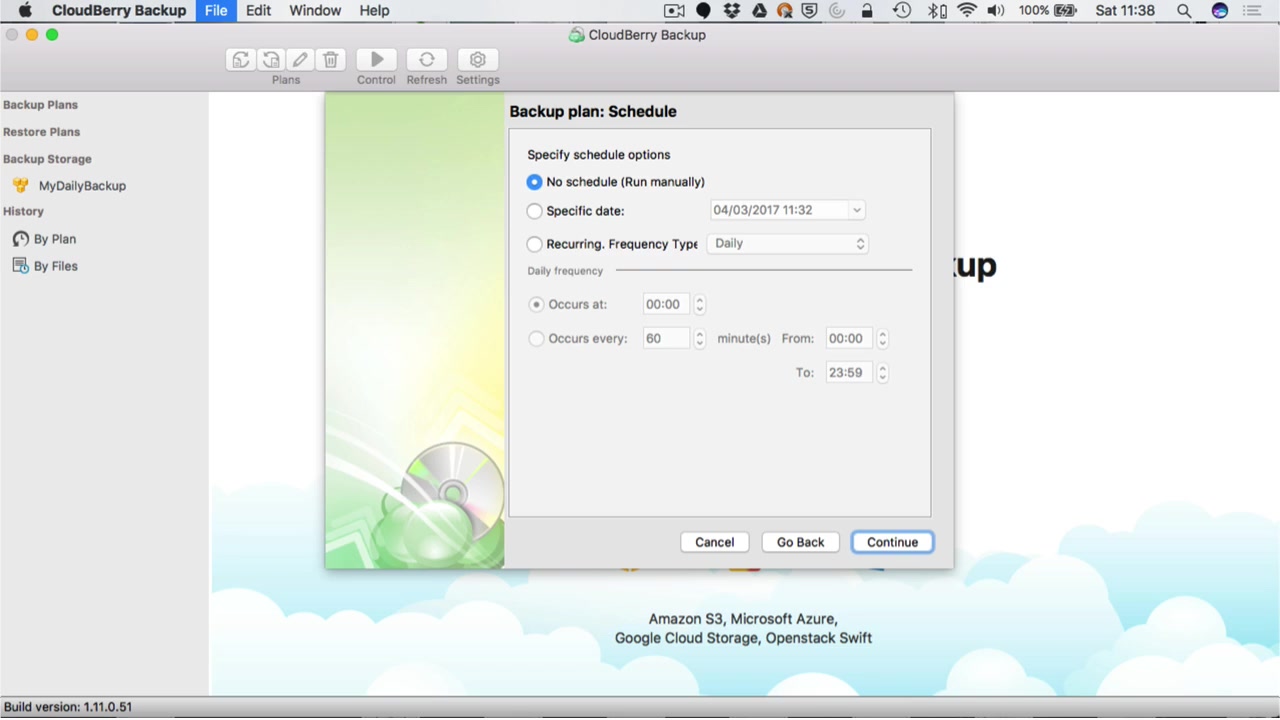Image resolution: width=1280 pixels, height=720 pixels.
Task: Click the Control play toolbar icon
Action: (377, 60)
